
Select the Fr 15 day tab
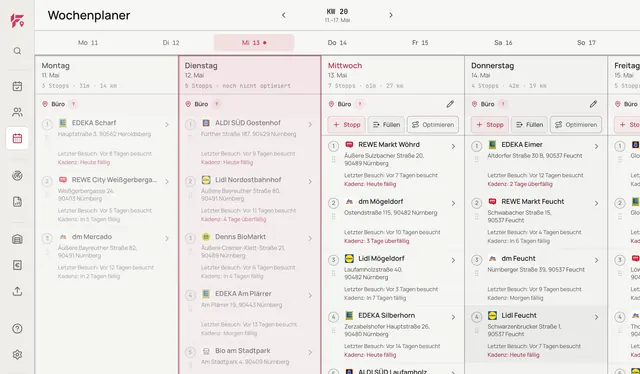(x=420, y=42)
